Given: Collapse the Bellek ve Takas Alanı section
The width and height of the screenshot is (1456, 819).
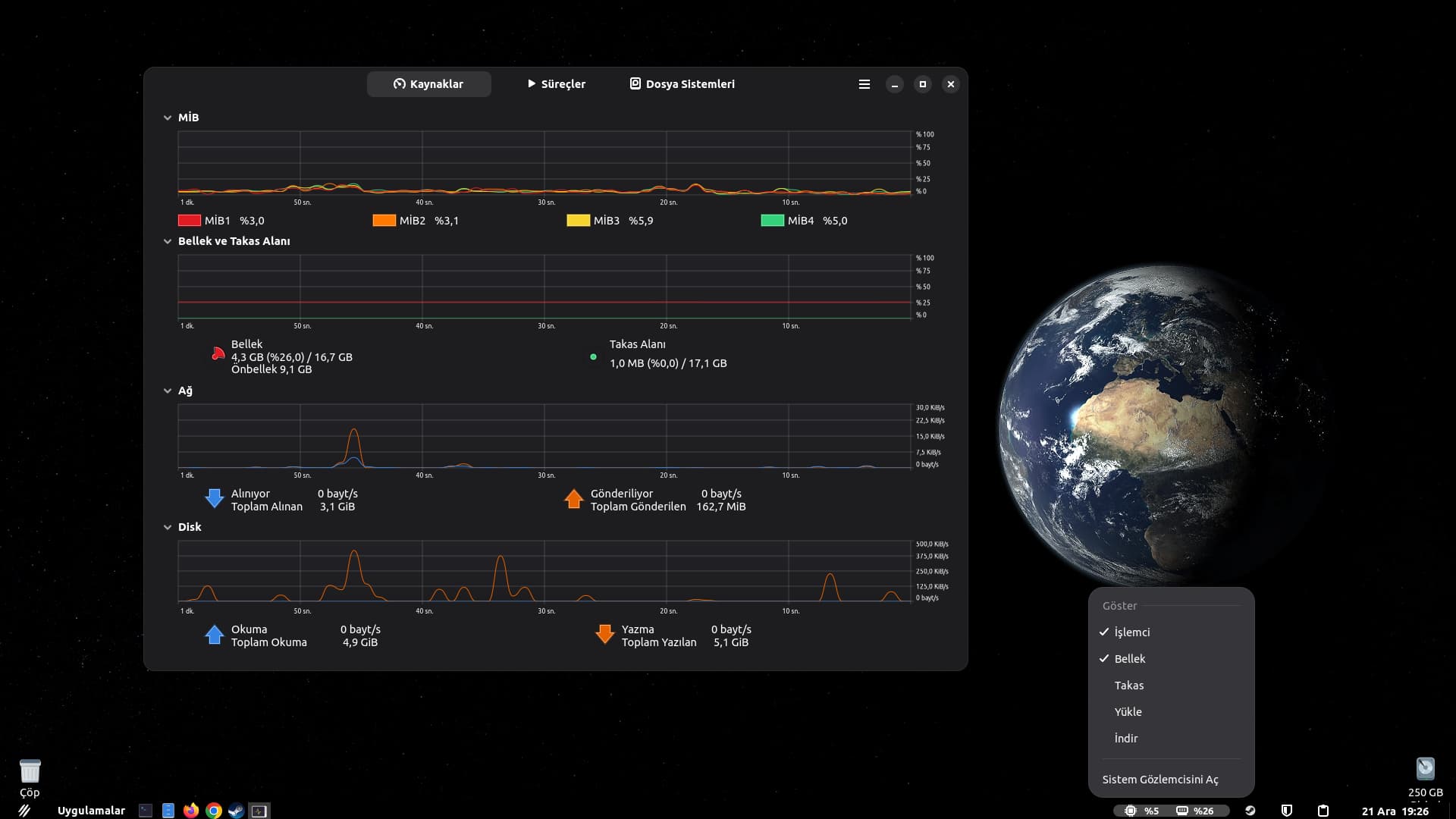Looking at the screenshot, I should click(x=168, y=241).
